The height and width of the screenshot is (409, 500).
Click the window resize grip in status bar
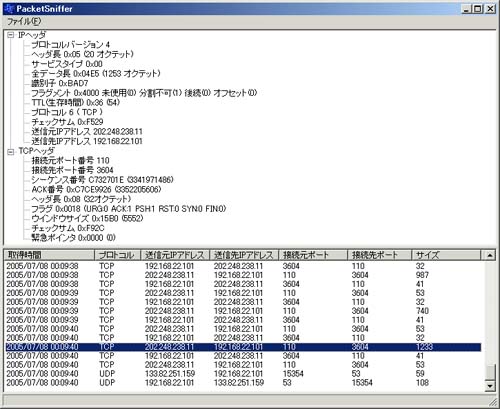tap(492, 401)
